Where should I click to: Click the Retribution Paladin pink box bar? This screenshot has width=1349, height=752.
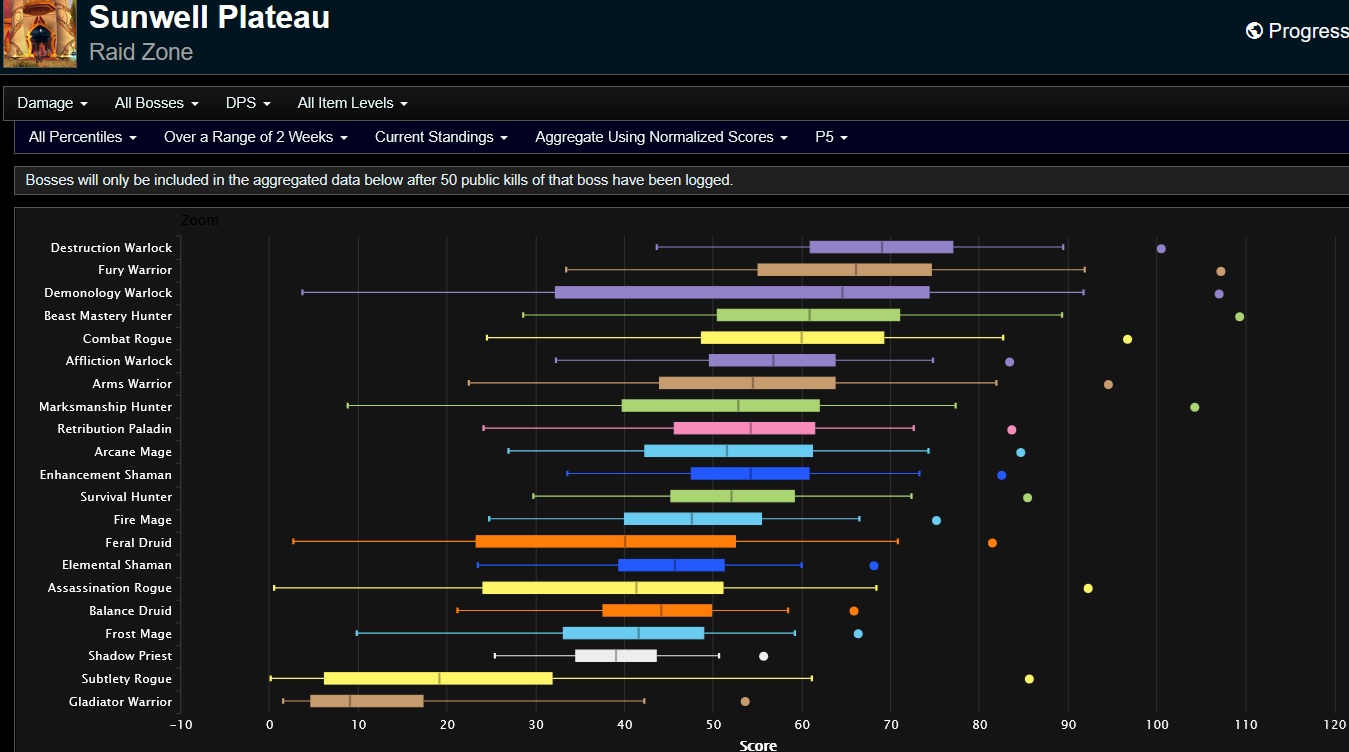click(744, 429)
